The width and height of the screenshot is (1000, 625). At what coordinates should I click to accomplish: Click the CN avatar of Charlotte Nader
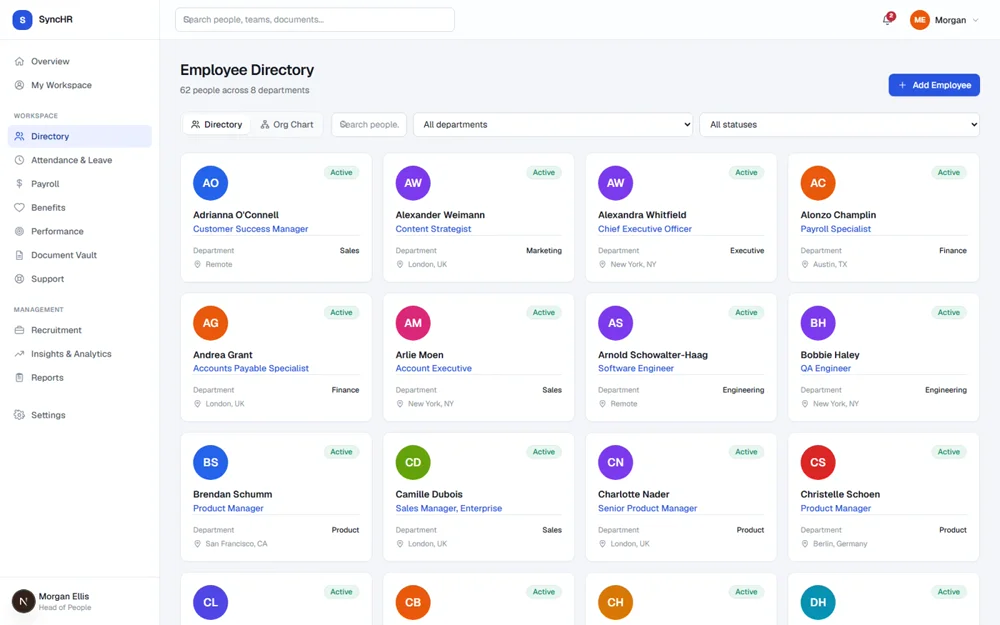pos(615,462)
